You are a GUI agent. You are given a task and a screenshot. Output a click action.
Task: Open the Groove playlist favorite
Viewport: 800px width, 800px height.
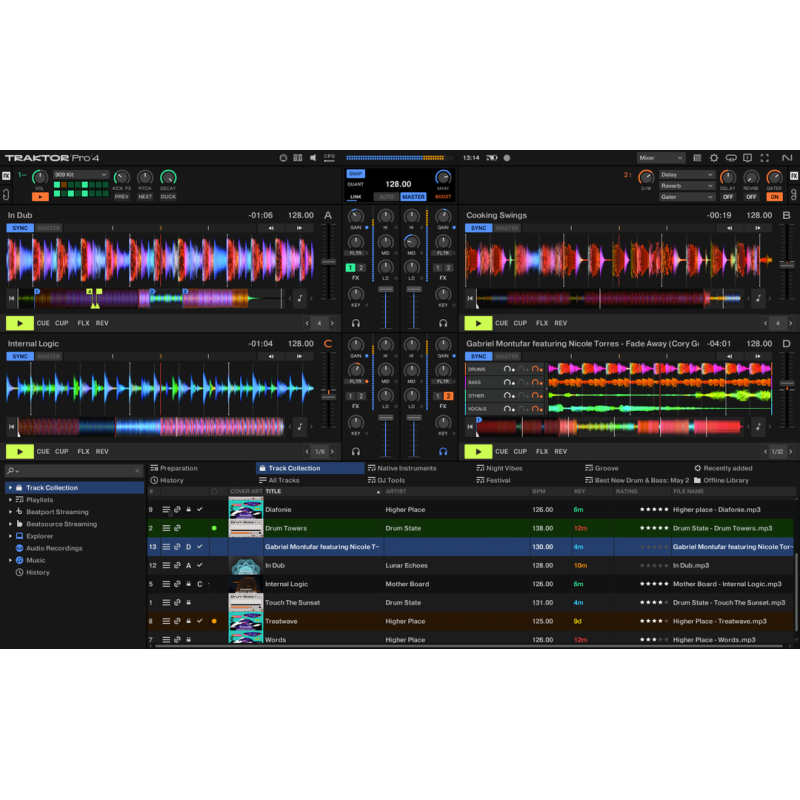tap(602, 468)
